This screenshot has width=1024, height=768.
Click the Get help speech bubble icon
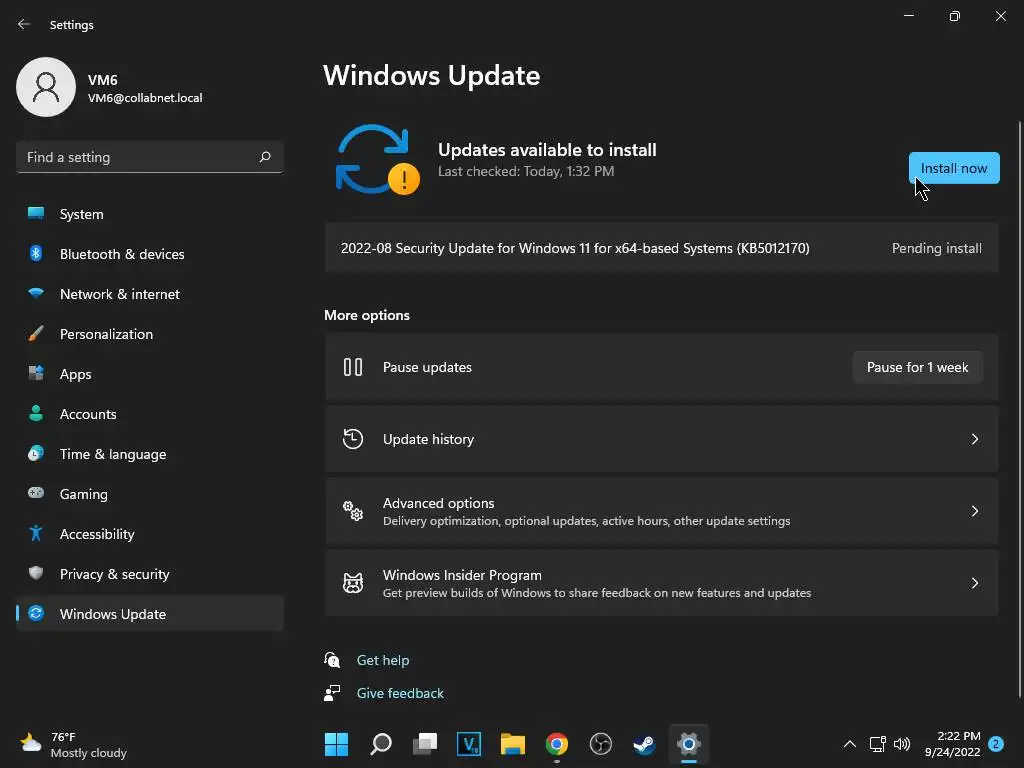click(x=332, y=660)
